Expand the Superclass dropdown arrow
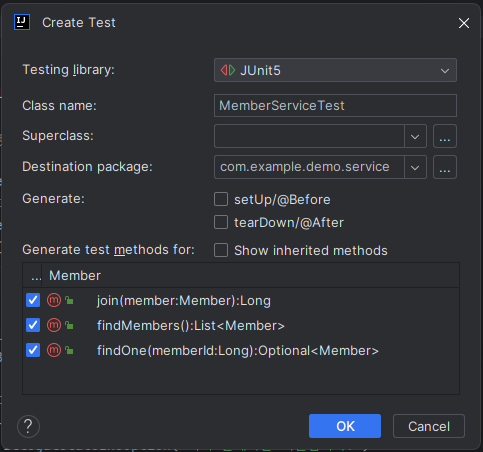 click(415, 136)
